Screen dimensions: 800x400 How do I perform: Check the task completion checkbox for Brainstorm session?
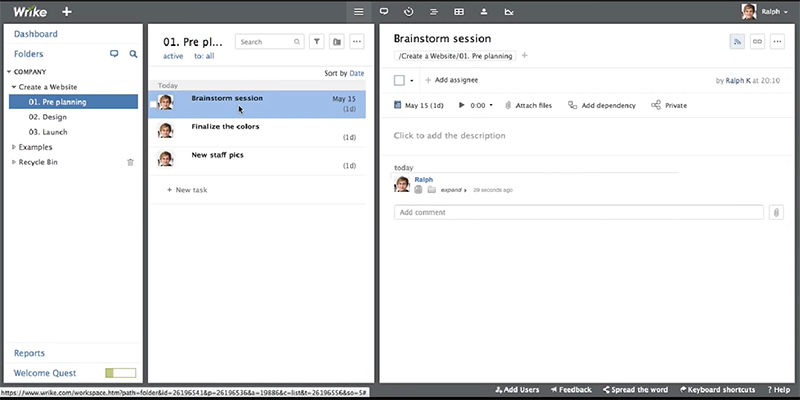(x=399, y=79)
